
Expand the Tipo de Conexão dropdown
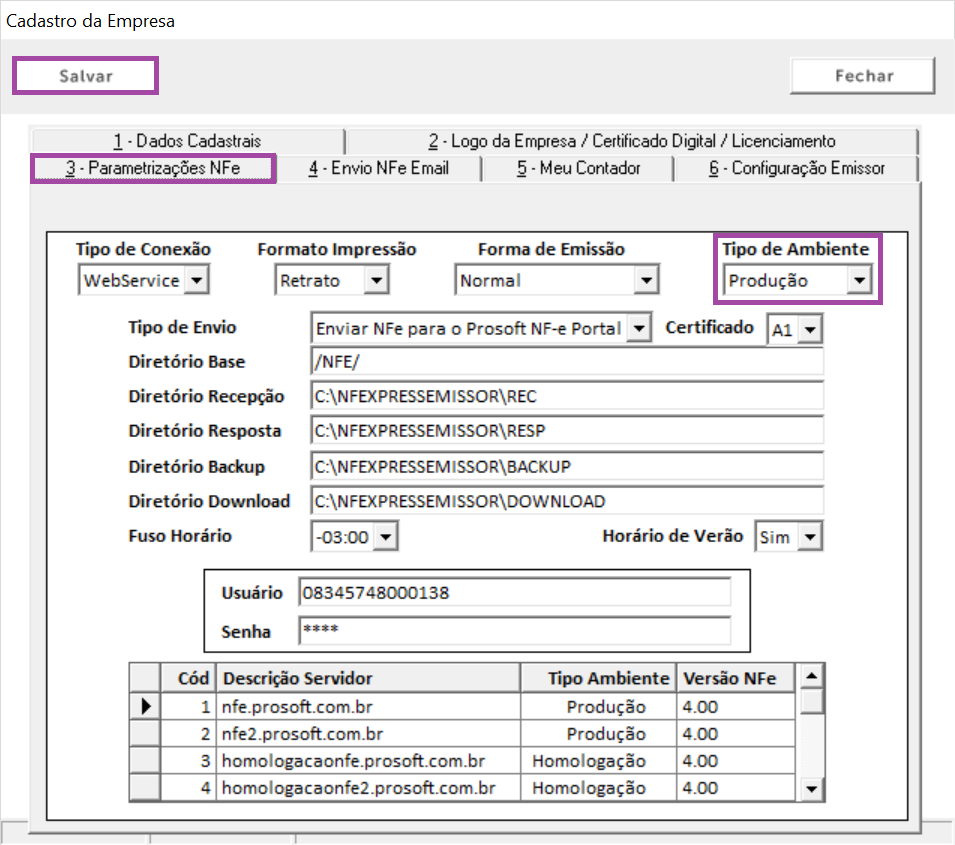coord(197,280)
